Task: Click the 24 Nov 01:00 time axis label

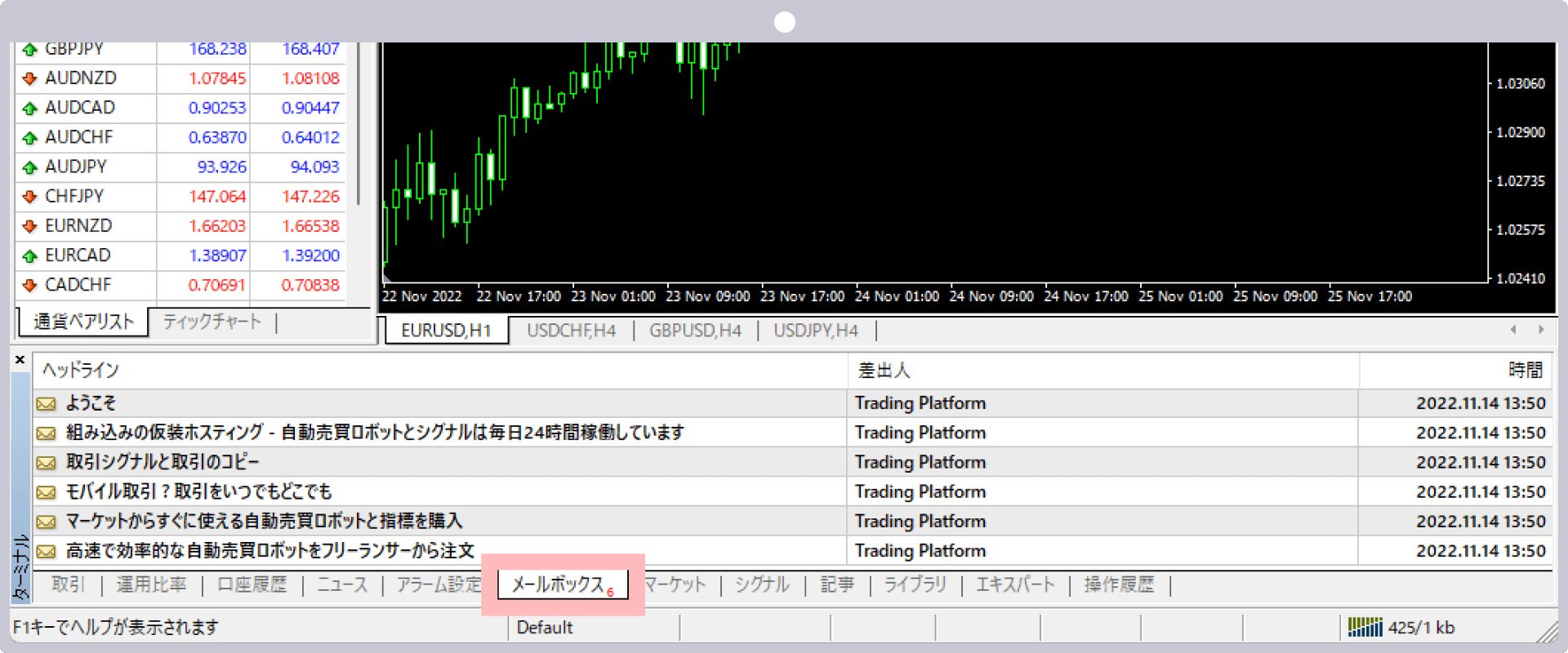Action: coord(897,296)
